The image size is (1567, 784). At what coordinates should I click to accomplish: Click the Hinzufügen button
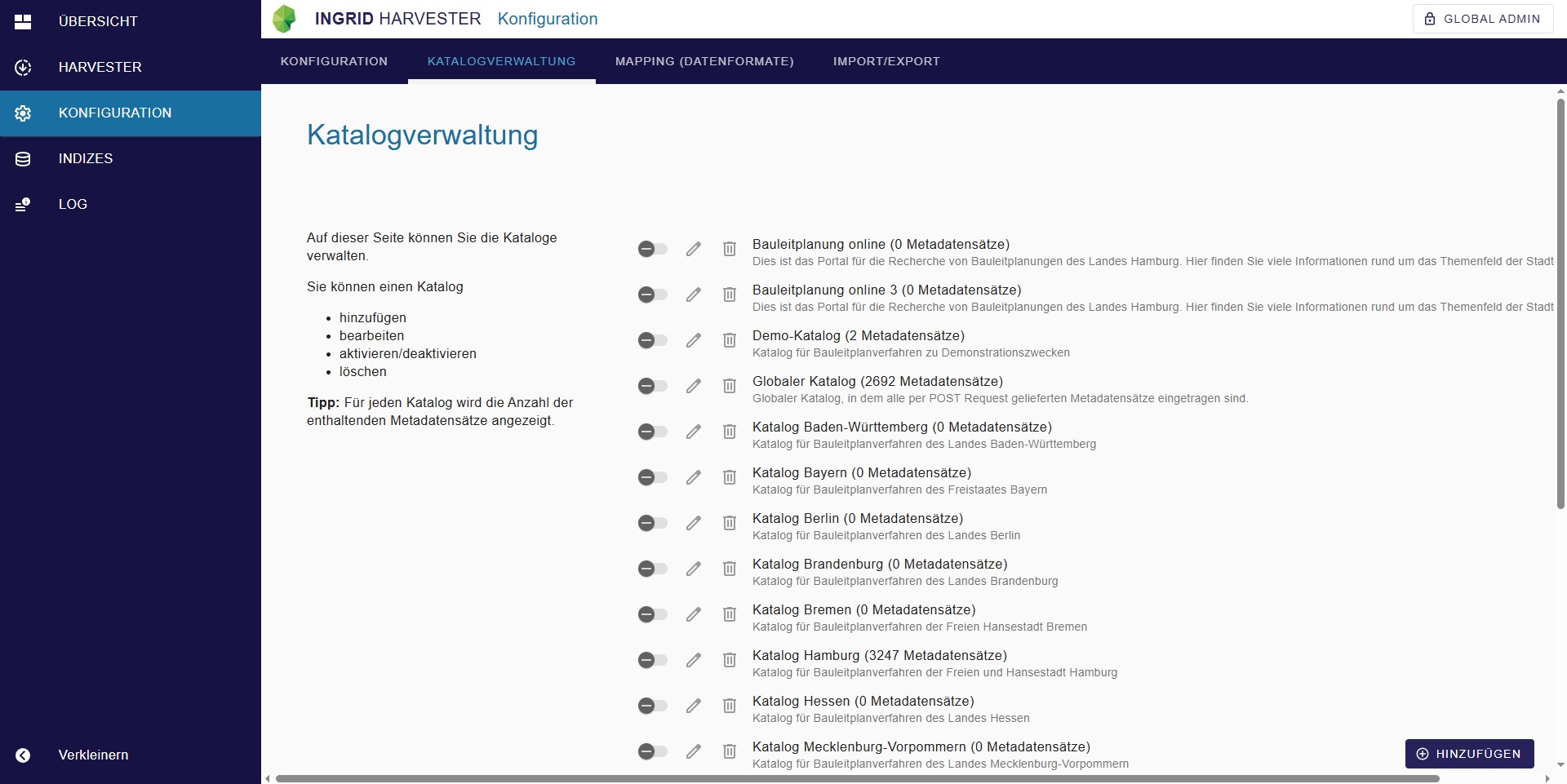[1469, 754]
